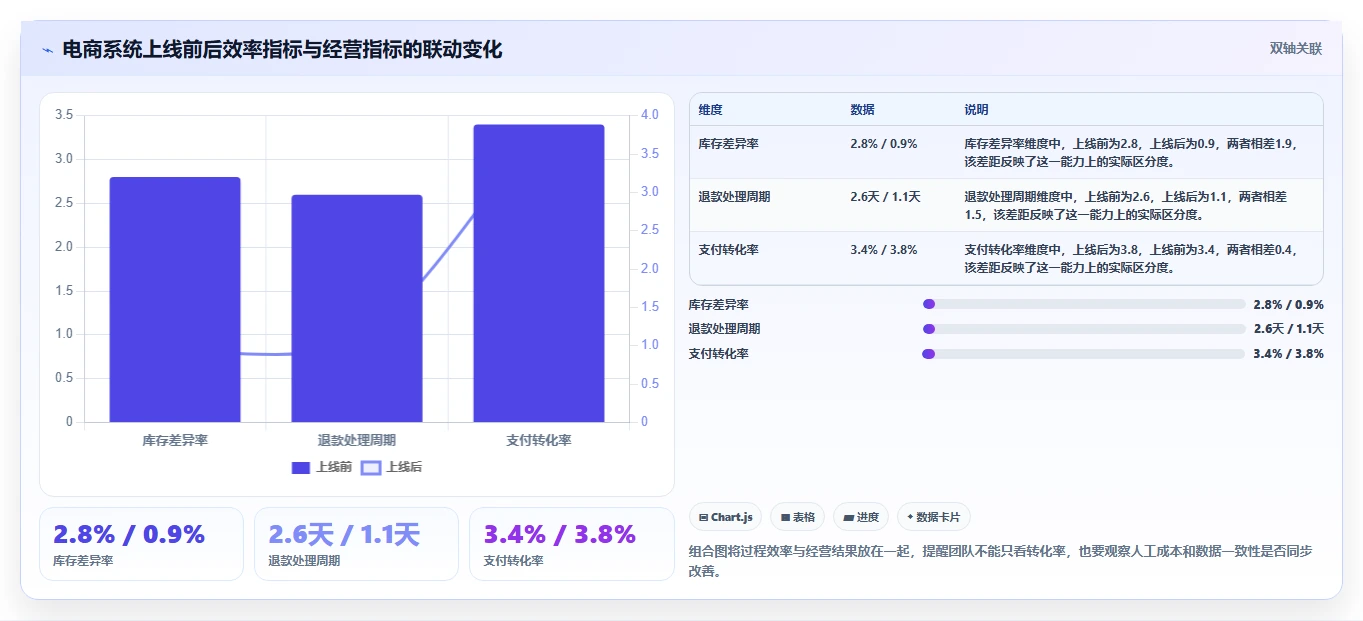Viewport: 1363px width, 621px height.
Task: Click the 3.5 tick on the left axis
Action: [x=64, y=115]
